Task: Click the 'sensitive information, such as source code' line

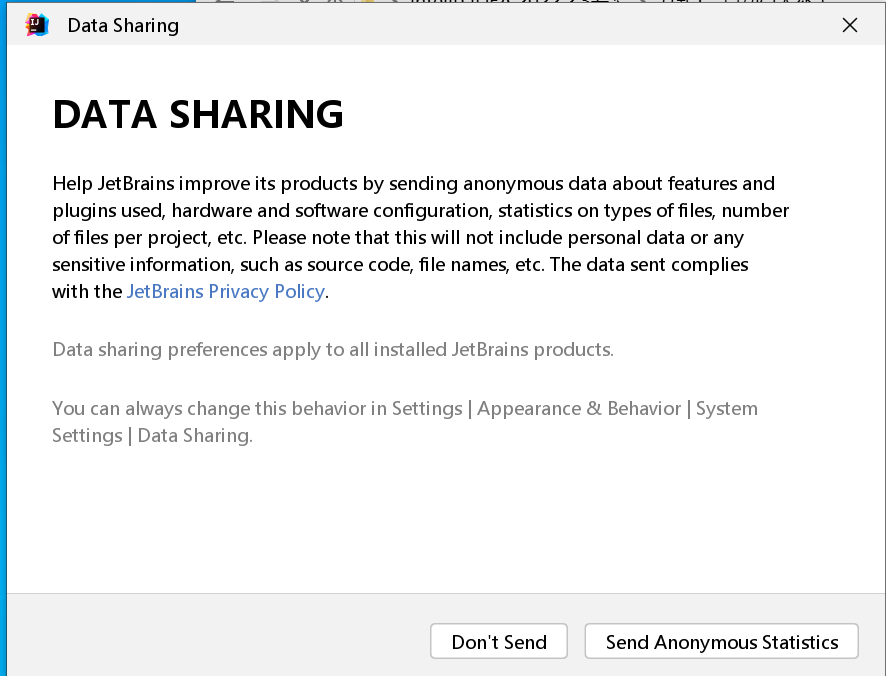Action: [400, 265]
